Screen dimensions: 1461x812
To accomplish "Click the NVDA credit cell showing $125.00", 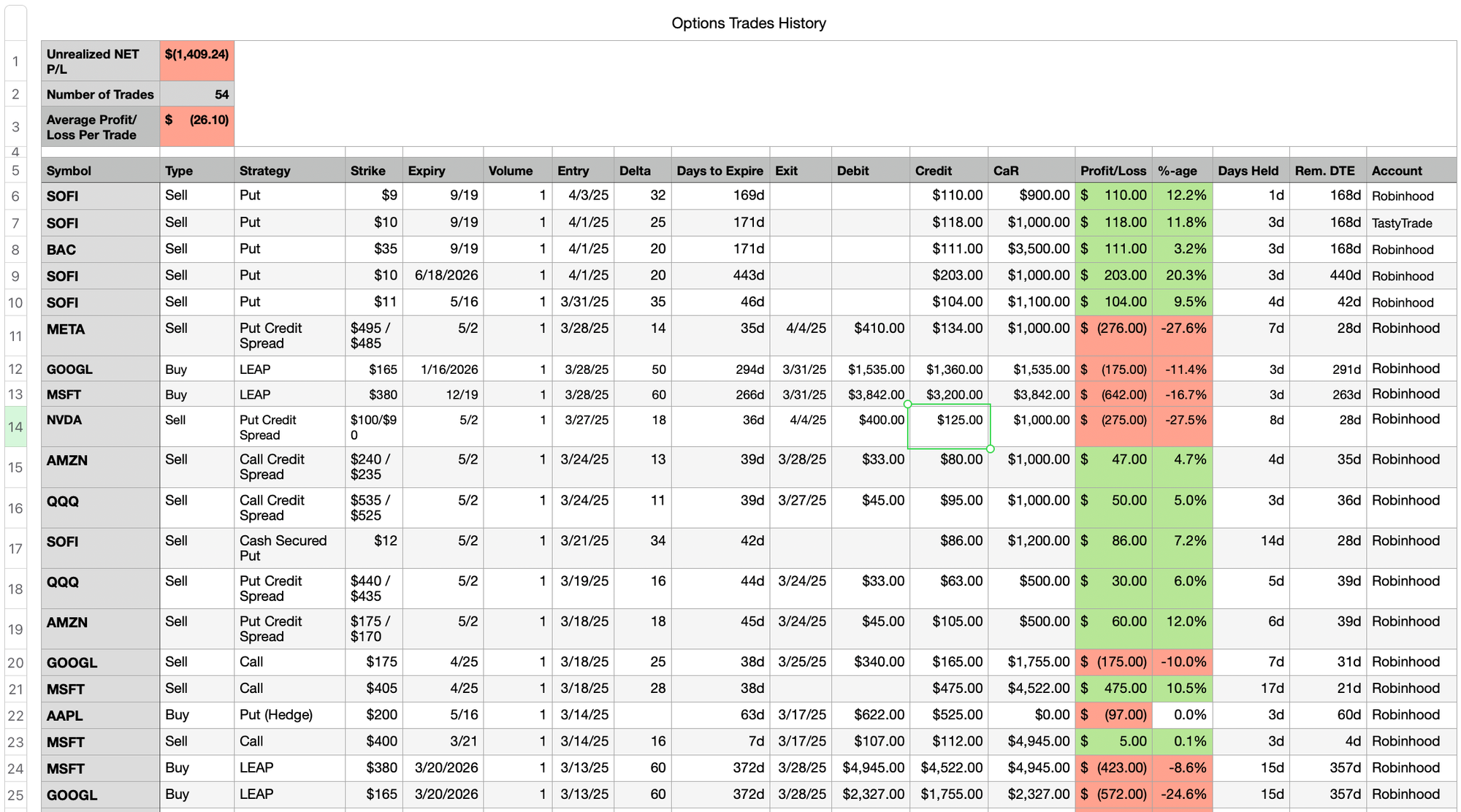I will pos(949,426).
